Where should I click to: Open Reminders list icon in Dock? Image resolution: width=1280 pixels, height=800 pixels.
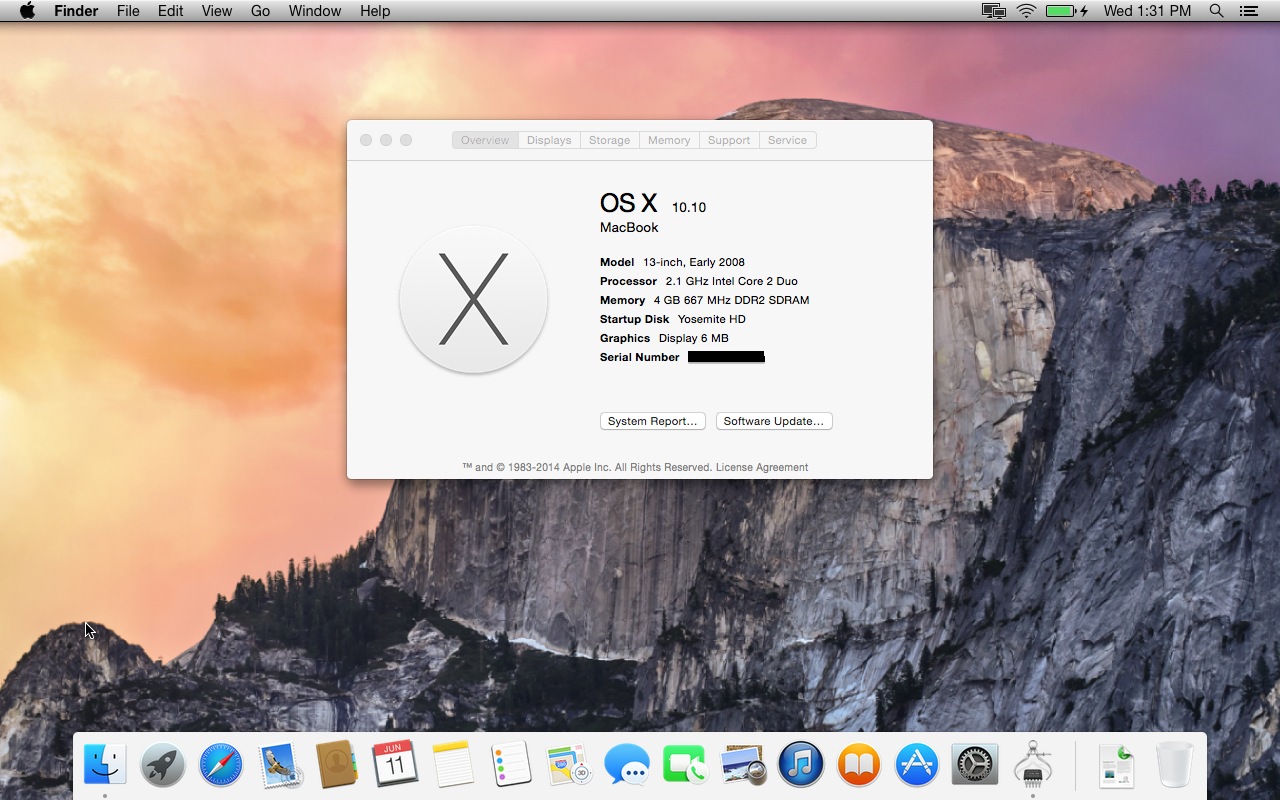[x=511, y=765]
